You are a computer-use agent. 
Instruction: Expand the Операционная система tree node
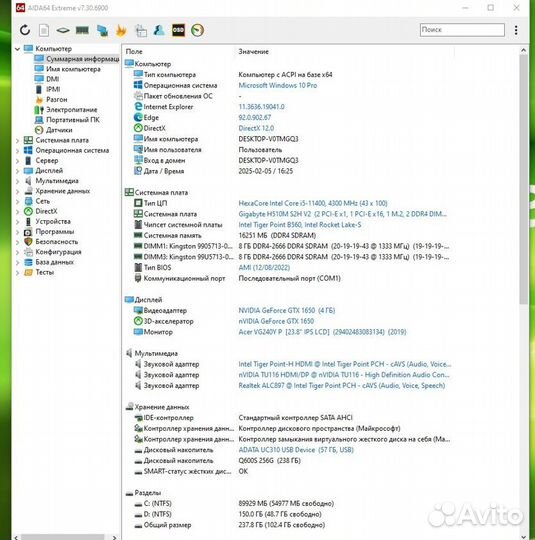pyautogui.click(x=18, y=150)
